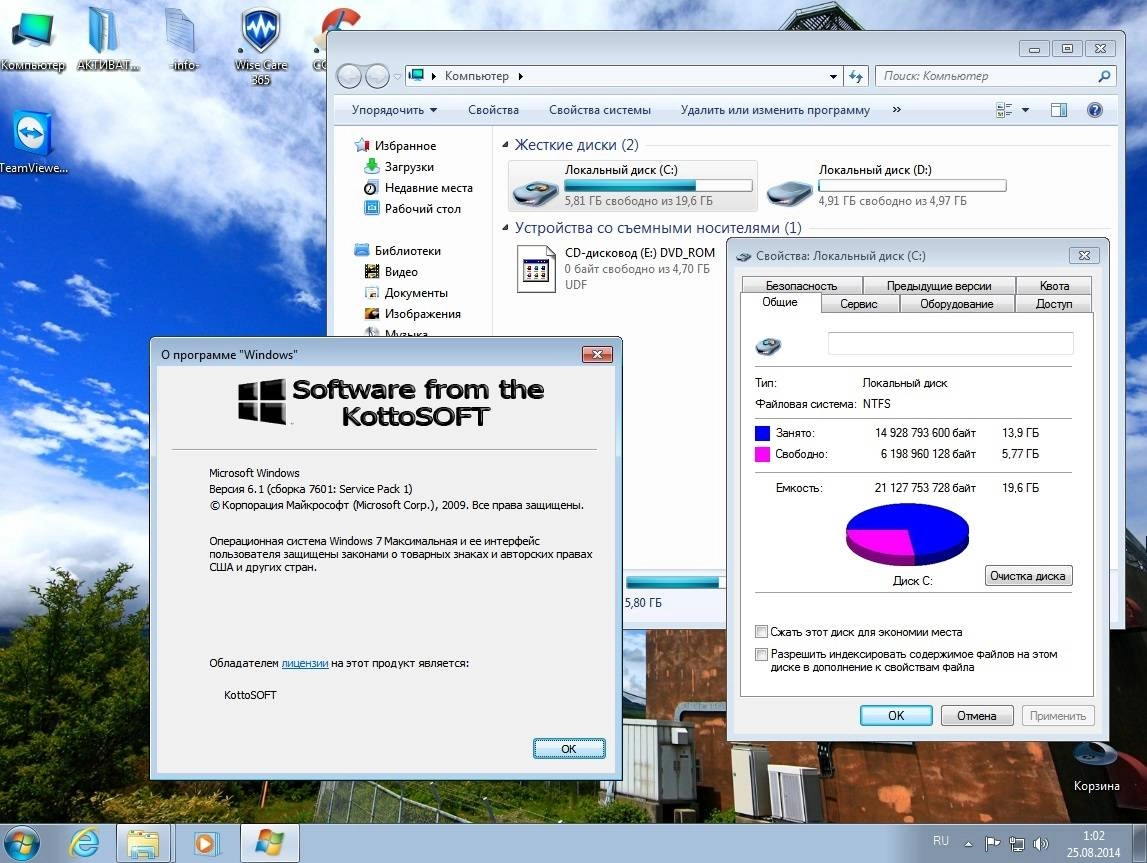The width and height of the screenshot is (1147, 863).
Task: Switch to the Предыдущие версии tab
Action: [x=939, y=285]
